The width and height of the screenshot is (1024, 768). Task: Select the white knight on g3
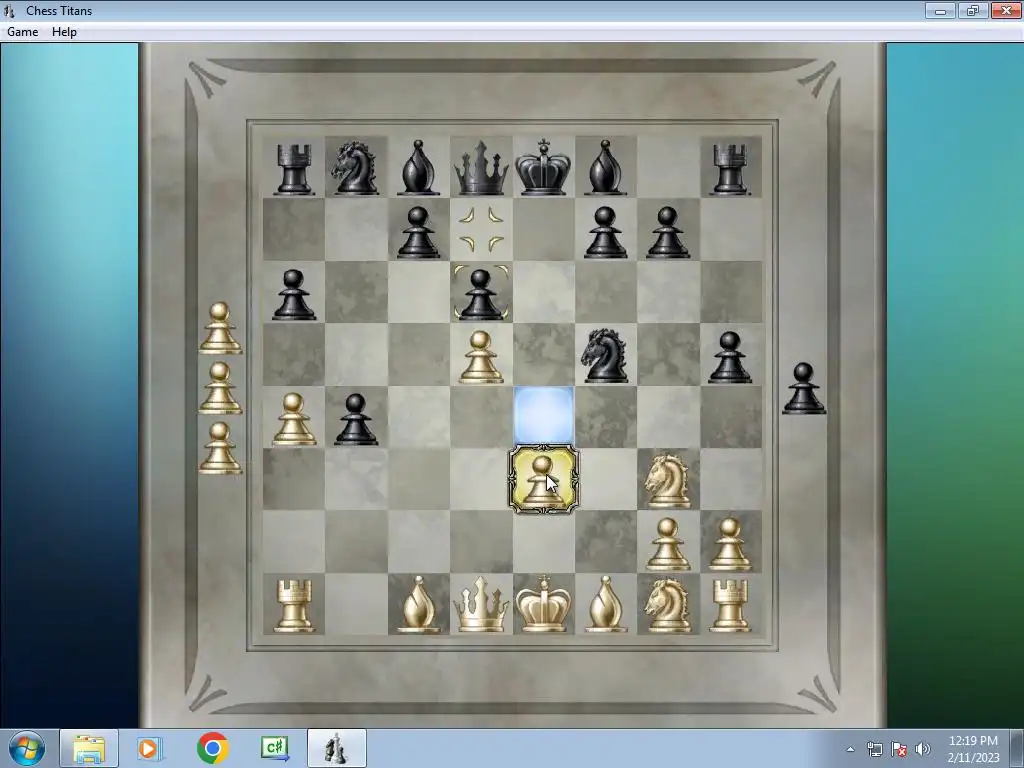click(668, 481)
